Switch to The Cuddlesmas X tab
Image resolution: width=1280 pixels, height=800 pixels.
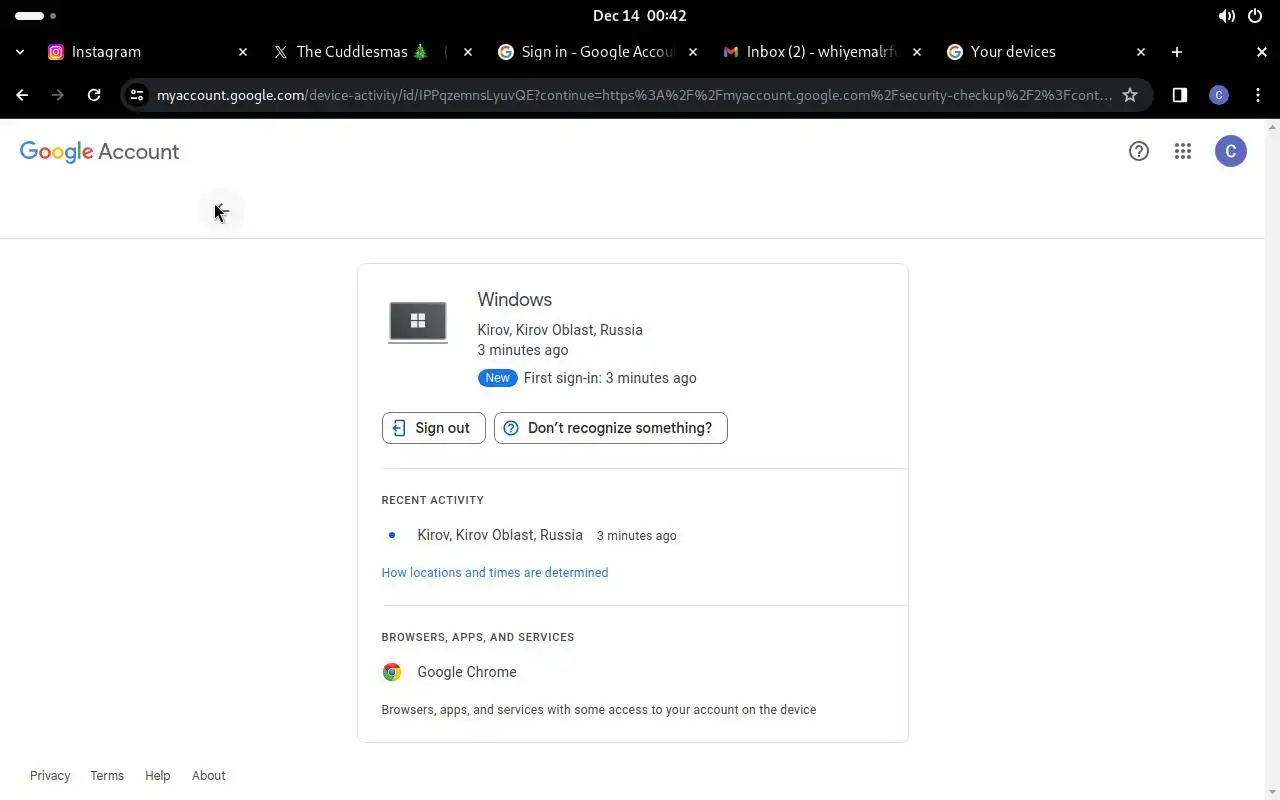[x=373, y=52]
